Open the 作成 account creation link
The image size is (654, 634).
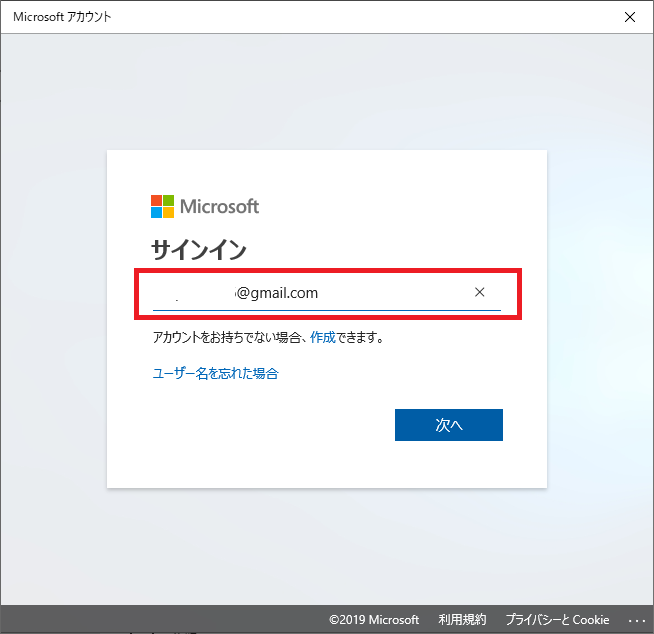pyautogui.click(x=322, y=338)
